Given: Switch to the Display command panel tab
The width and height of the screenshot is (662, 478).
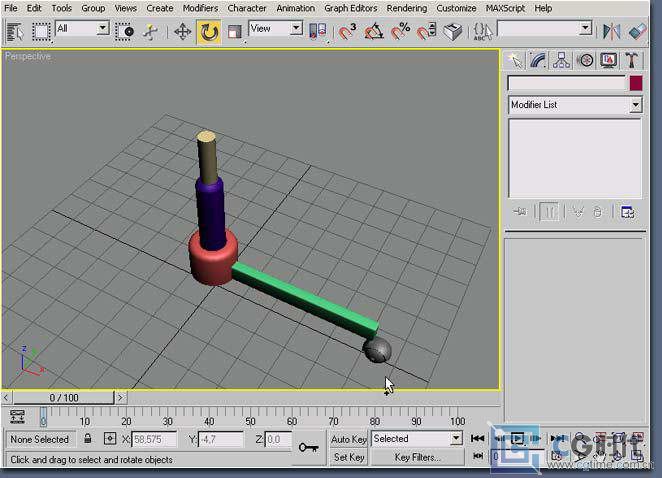Looking at the screenshot, I should coord(608,61).
